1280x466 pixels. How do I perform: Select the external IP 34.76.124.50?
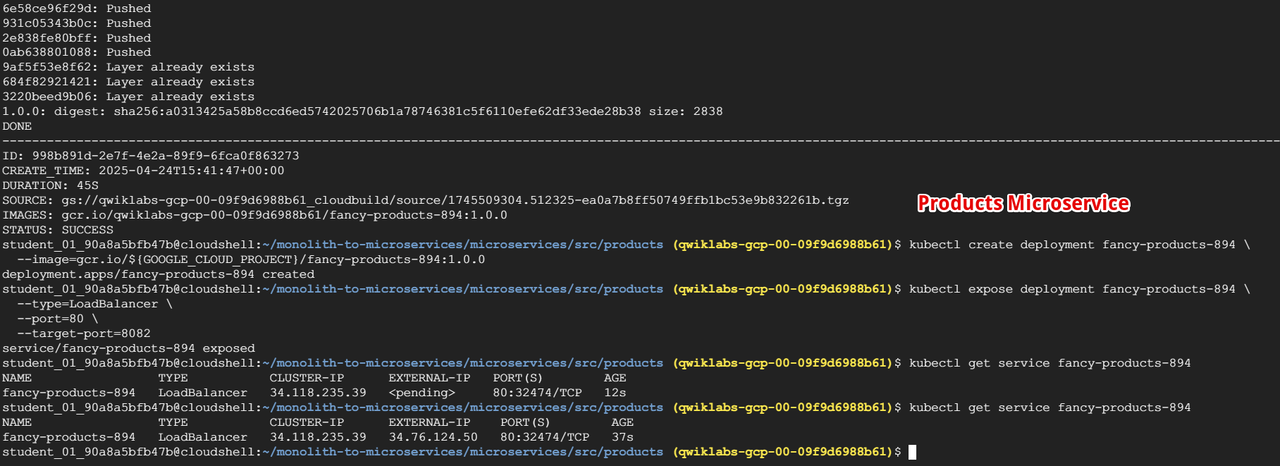433,437
